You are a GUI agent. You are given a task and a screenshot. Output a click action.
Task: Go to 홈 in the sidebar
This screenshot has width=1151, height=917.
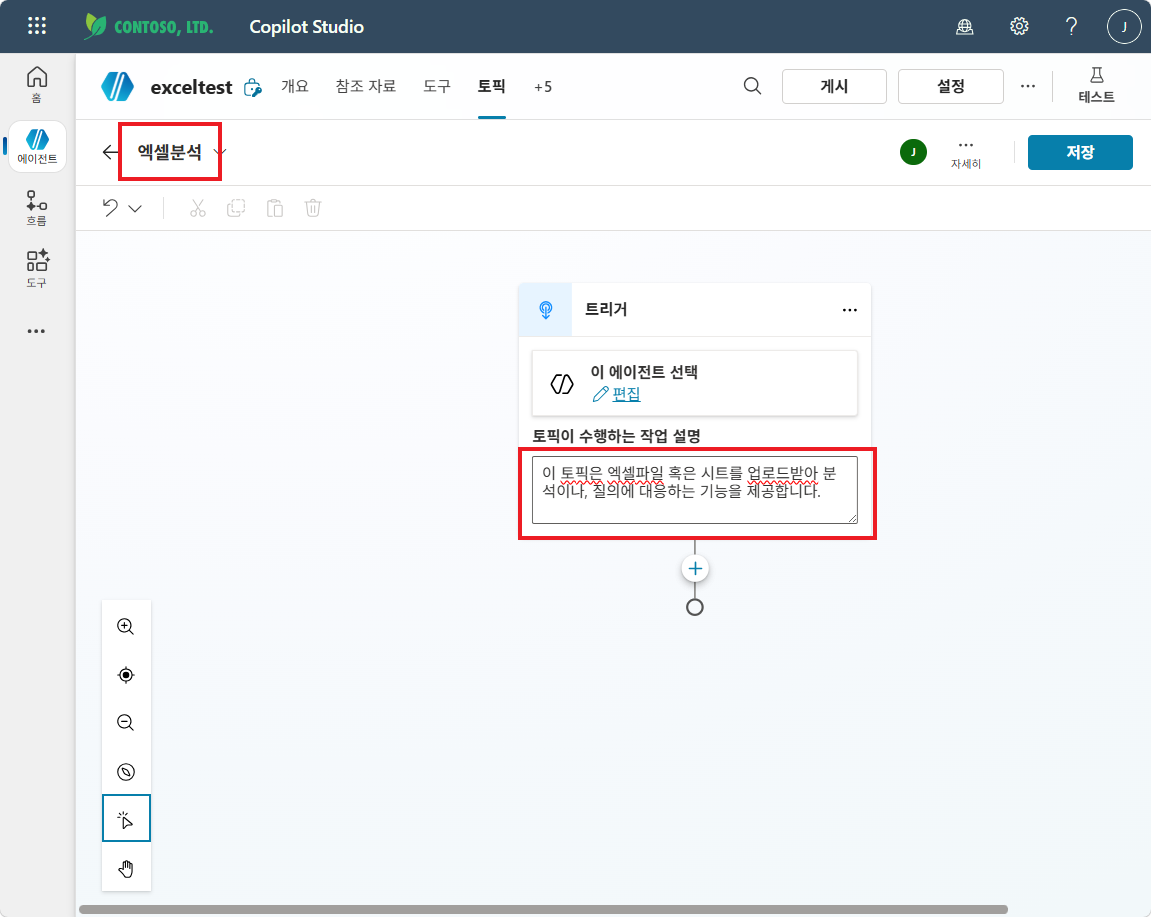(37, 84)
